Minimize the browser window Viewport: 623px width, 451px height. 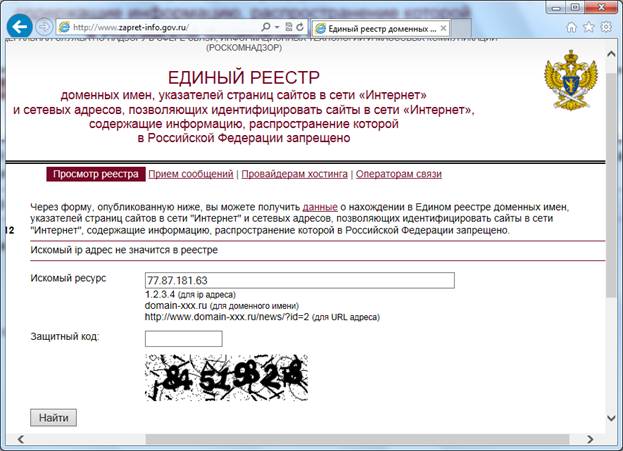tap(556, 8)
